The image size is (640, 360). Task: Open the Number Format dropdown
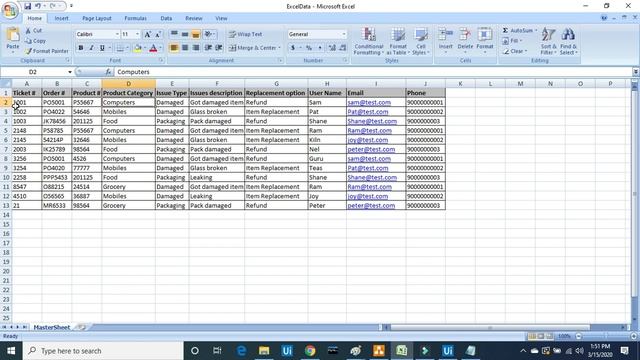(344, 34)
